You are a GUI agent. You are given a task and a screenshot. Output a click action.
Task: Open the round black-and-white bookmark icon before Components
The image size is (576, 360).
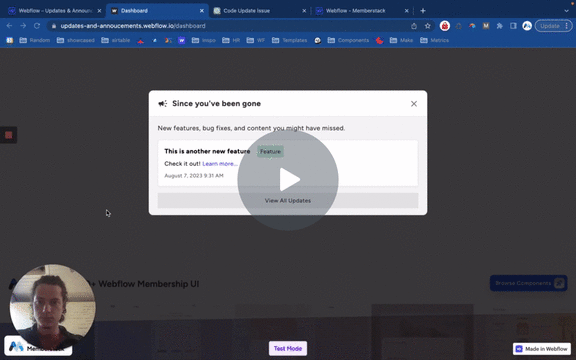click(318, 40)
